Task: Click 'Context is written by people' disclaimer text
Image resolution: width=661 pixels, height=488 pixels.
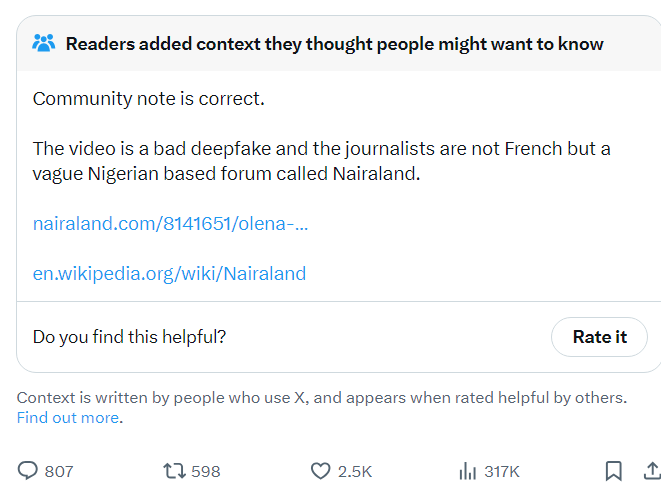Action: (322, 397)
